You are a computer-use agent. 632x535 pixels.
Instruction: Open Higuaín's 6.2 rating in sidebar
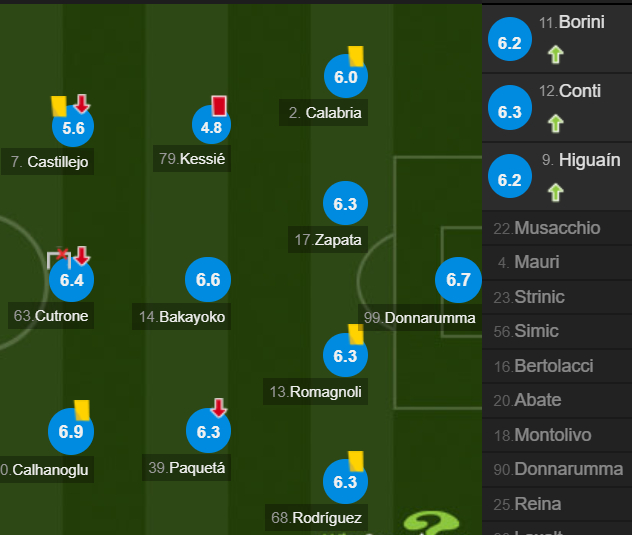coord(510,176)
